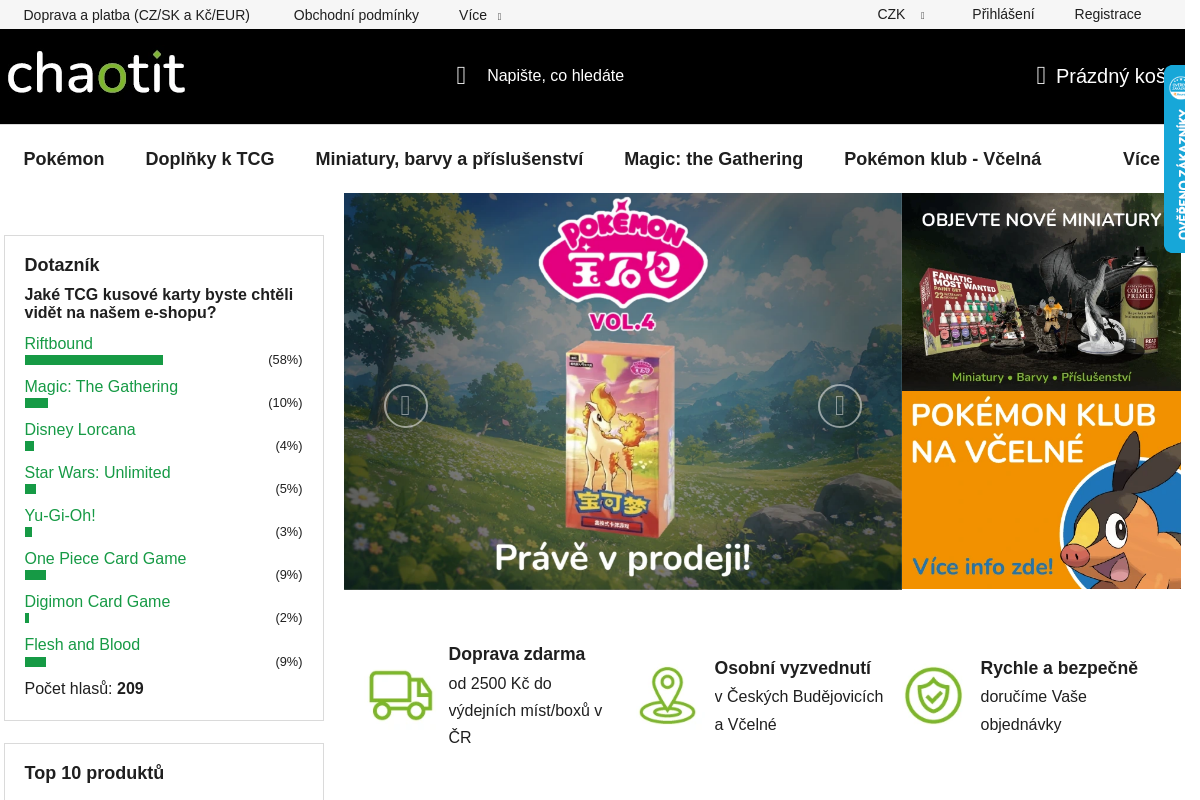1200x800 pixels.
Task: Click Přihlášení login link
Action: coord(1003,15)
